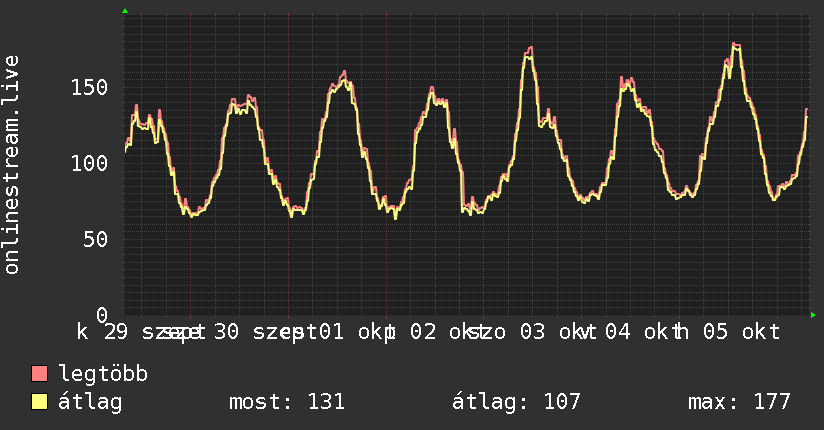Click the pink legtöbb legend swatch
Viewport: 824px width, 430px height.
(39, 373)
